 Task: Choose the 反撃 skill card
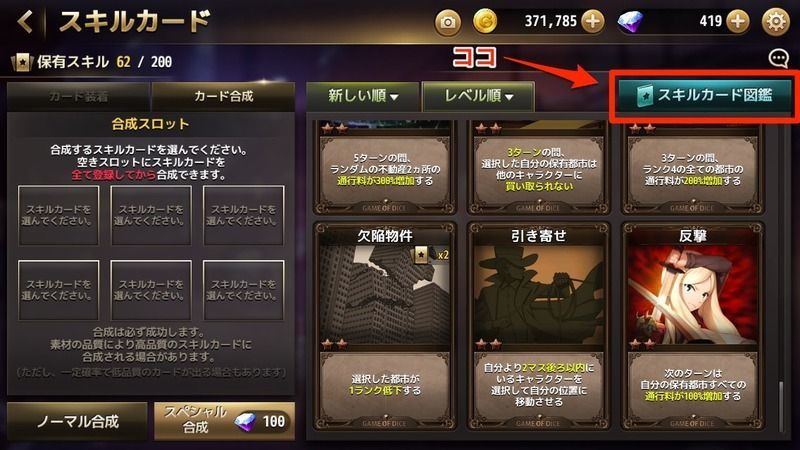(x=692, y=326)
